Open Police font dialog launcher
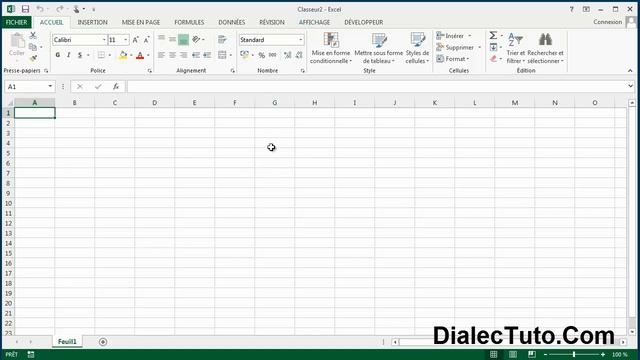640x360 pixels. [x=150, y=71]
